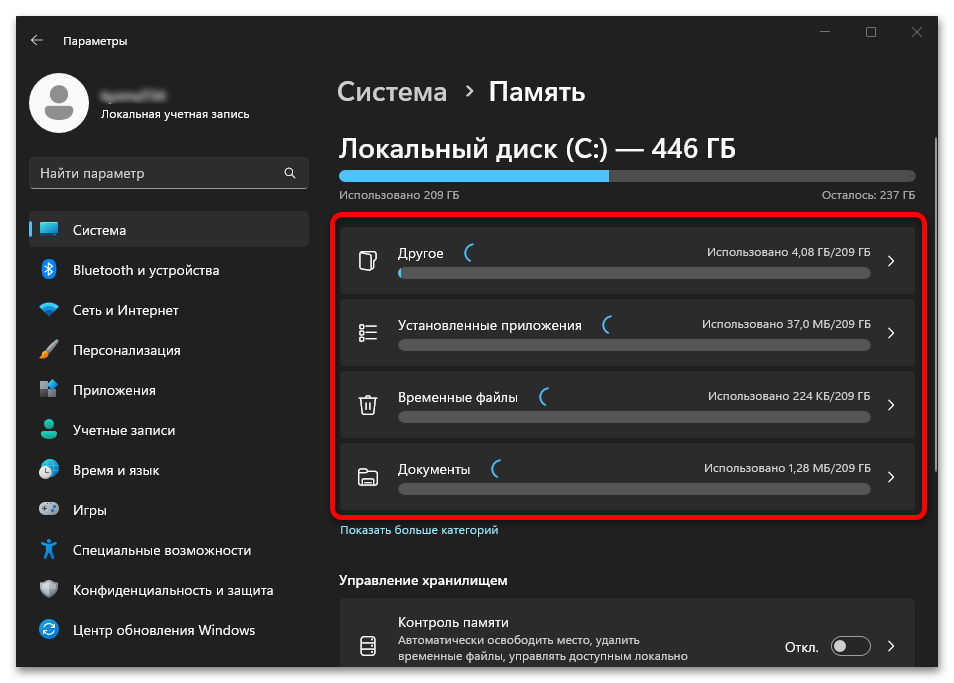This screenshot has width=954, height=683.
Task: Expand the Документы chevron
Action: click(x=891, y=477)
